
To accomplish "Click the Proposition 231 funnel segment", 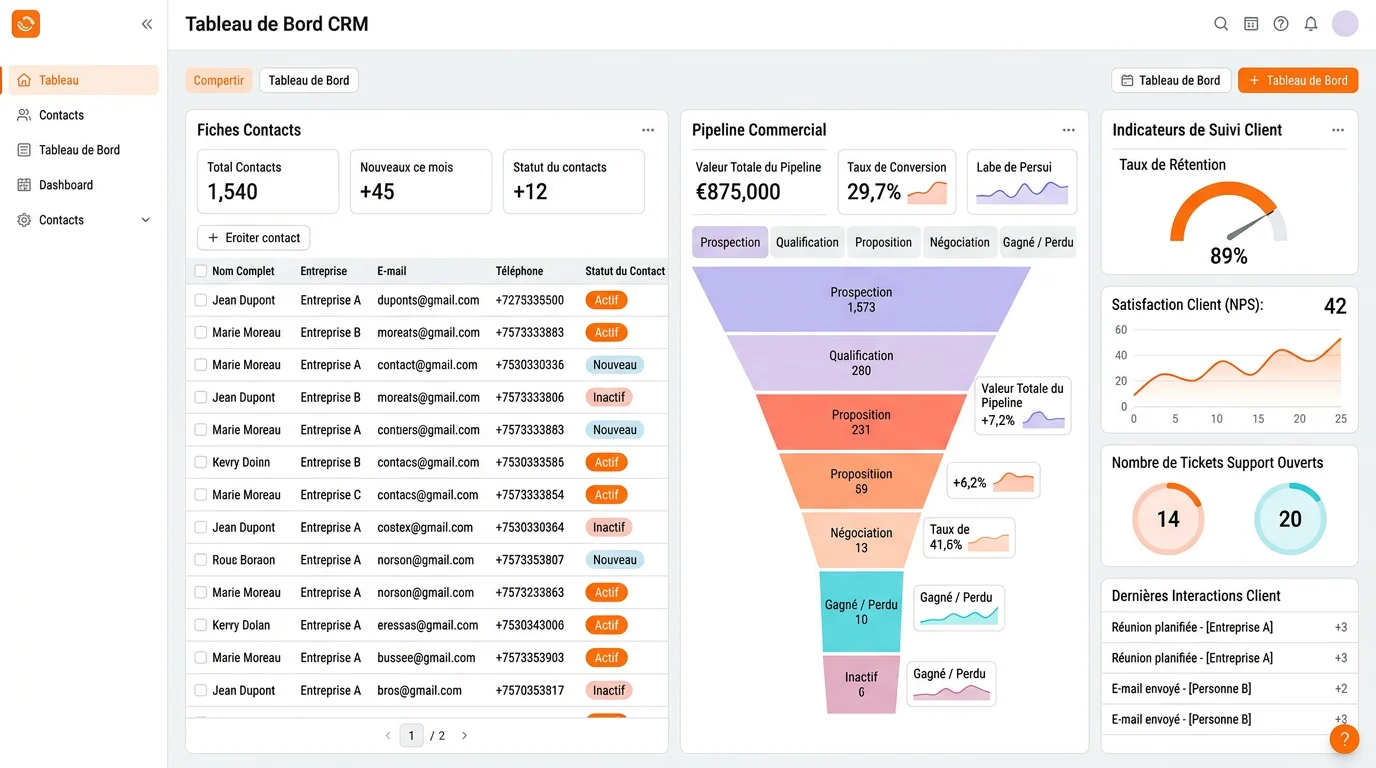I will [x=861, y=422].
